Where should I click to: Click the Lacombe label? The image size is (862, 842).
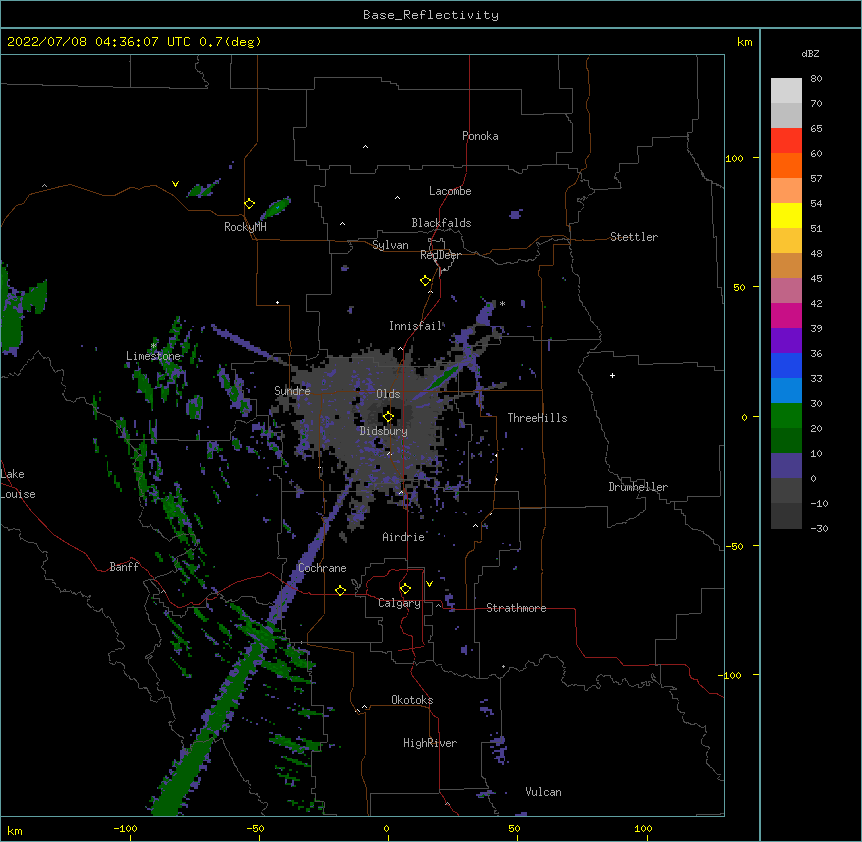[x=450, y=191]
